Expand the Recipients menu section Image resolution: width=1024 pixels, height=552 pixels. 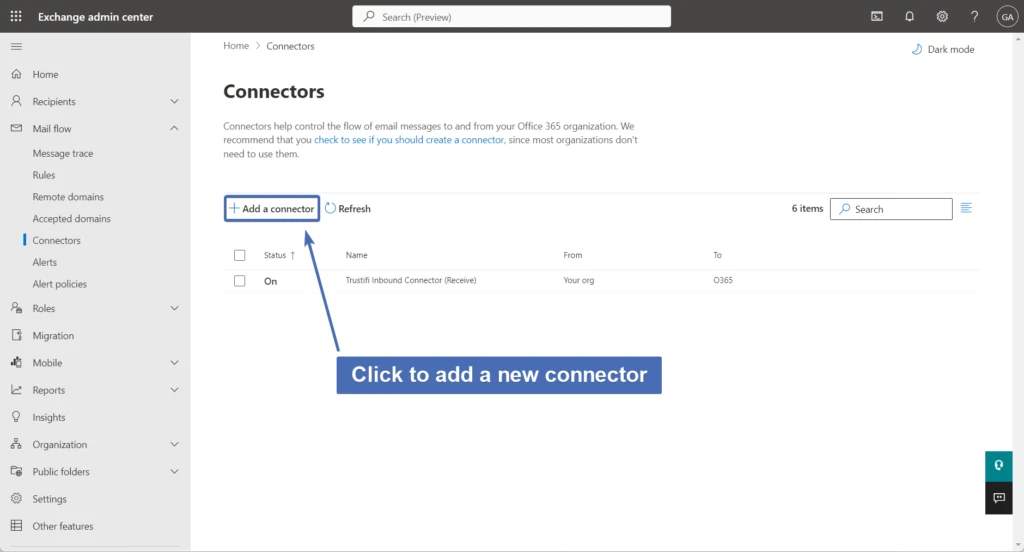174,101
